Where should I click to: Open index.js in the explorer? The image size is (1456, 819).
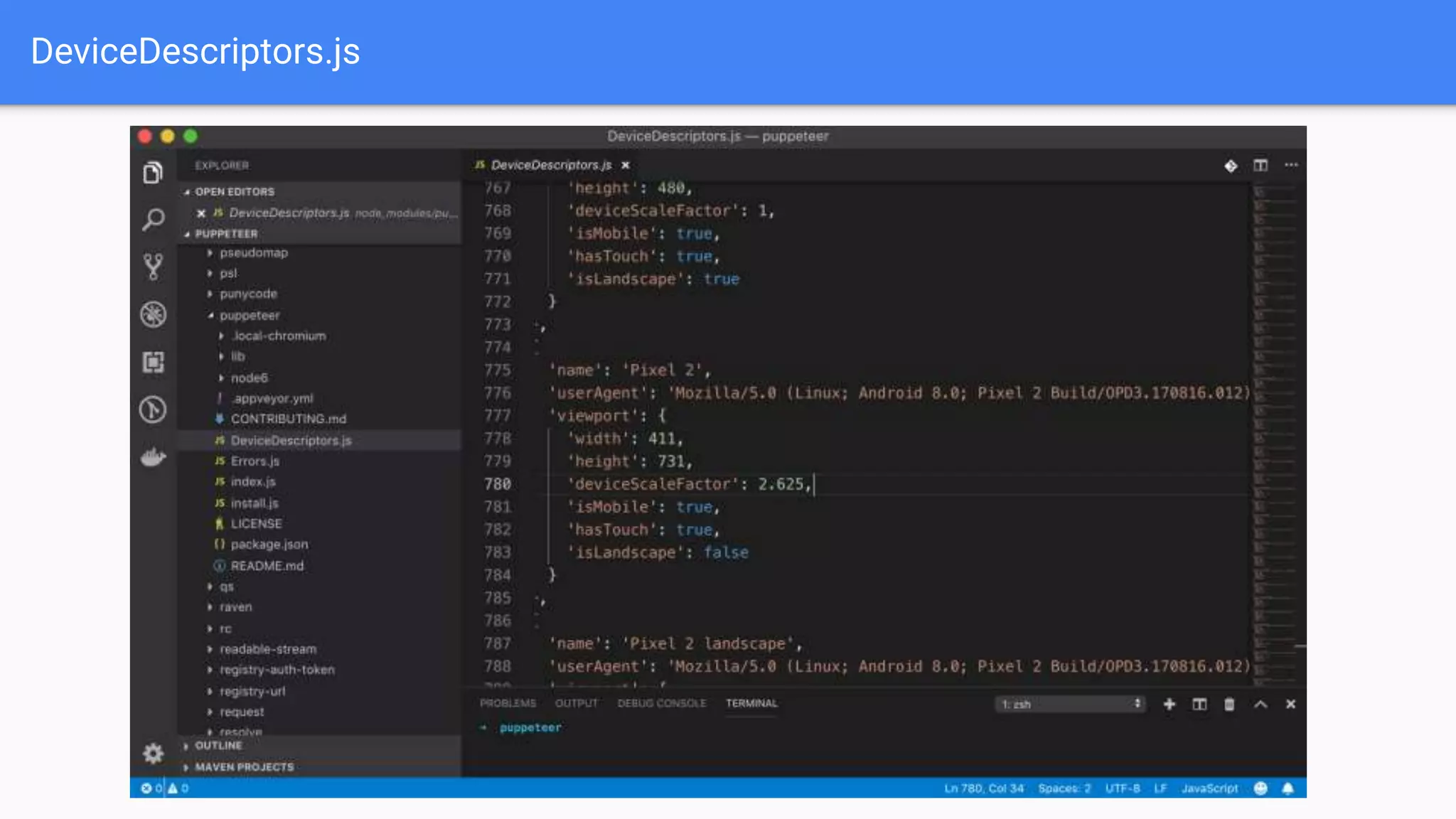coord(252,482)
